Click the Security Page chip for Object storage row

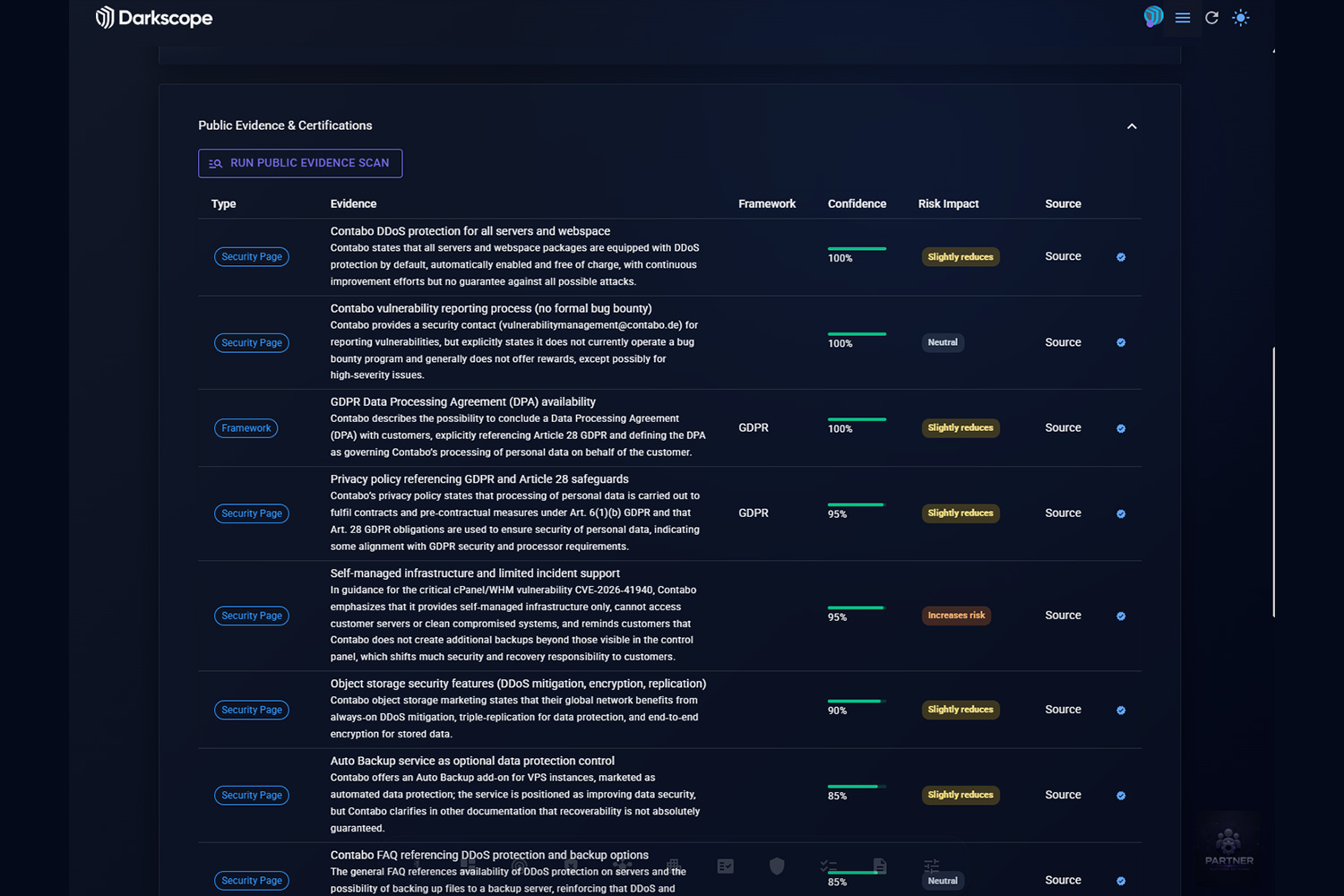[252, 710]
